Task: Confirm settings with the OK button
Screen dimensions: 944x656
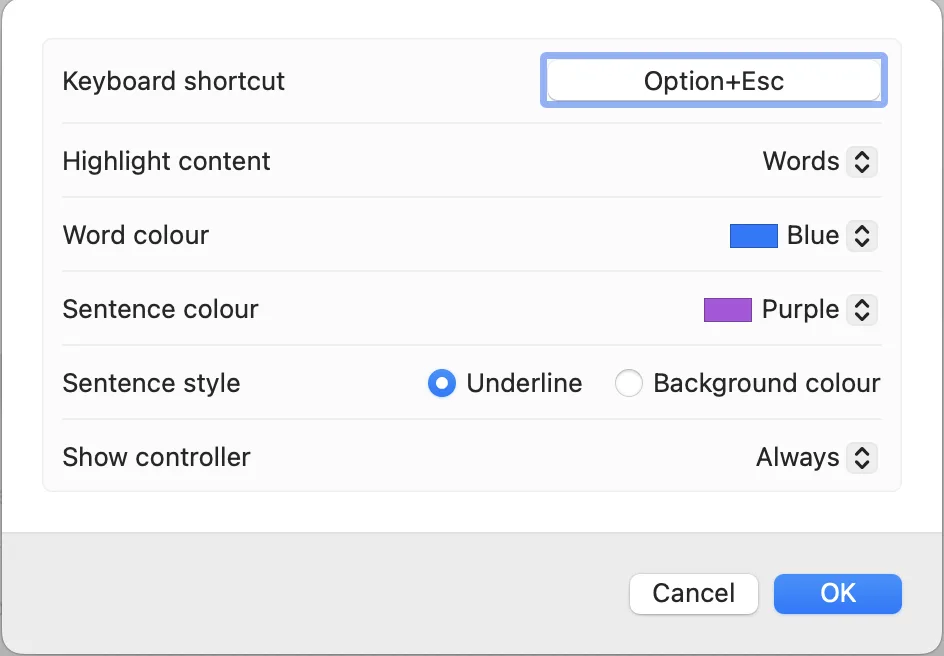Action: (x=837, y=593)
